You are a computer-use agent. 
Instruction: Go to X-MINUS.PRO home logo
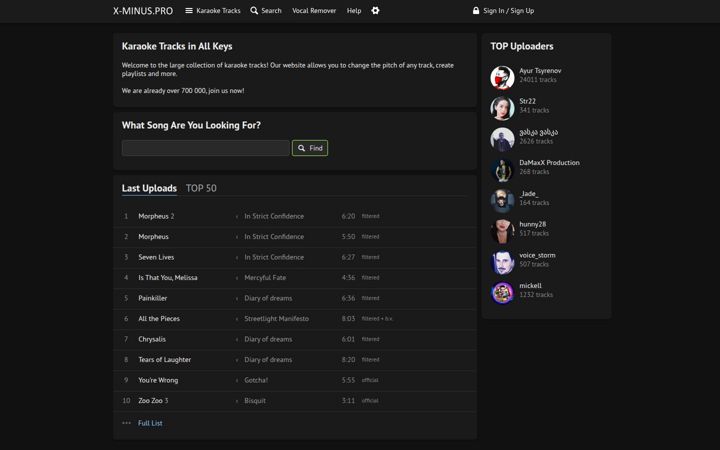[x=143, y=11]
